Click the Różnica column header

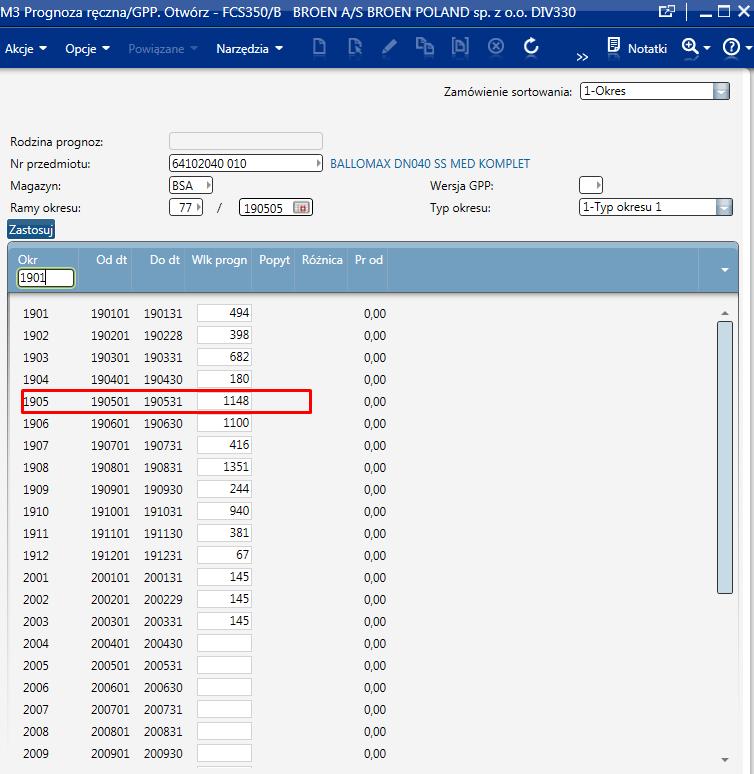(x=322, y=260)
